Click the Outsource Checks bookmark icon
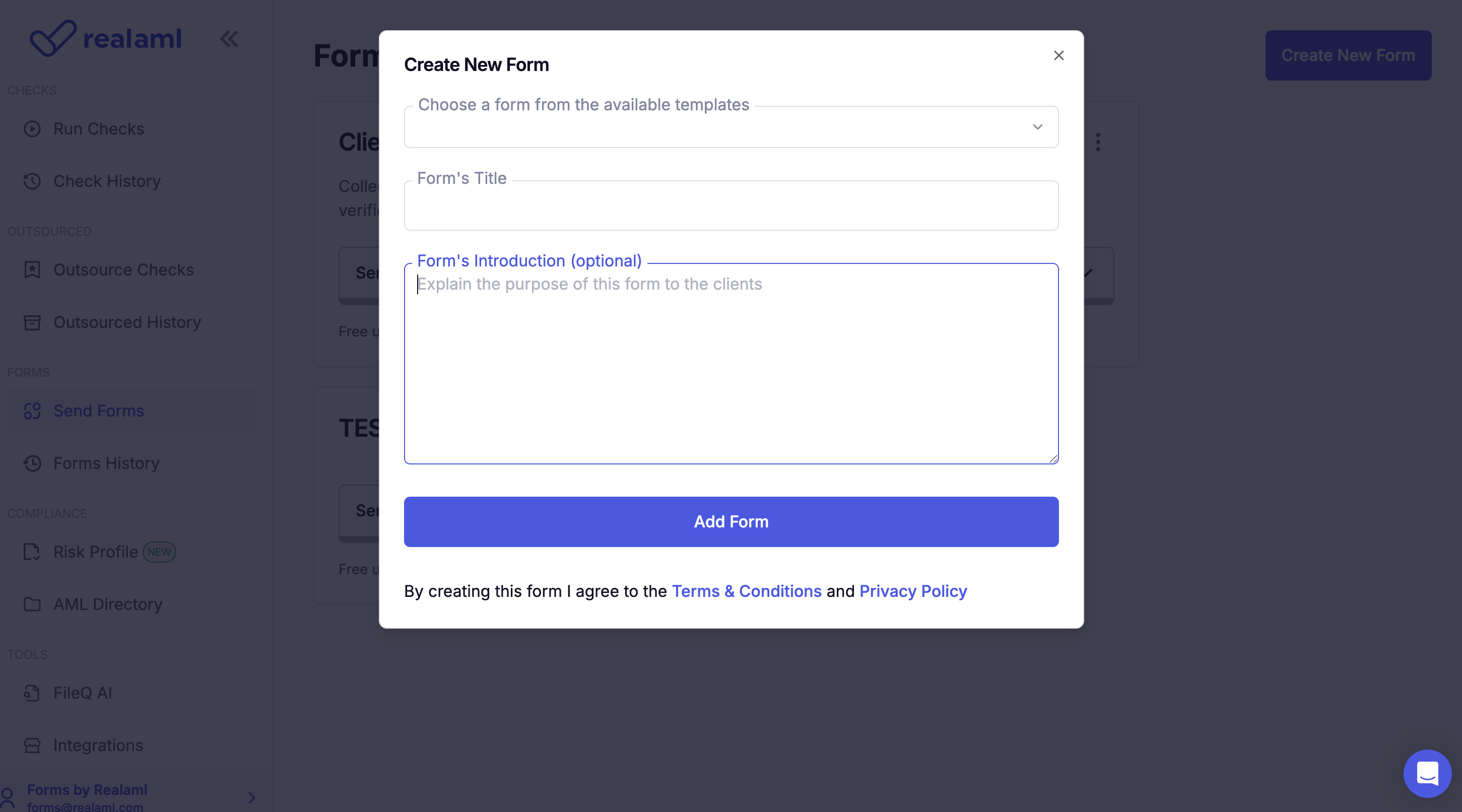1462x812 pixels. [32, 269]
